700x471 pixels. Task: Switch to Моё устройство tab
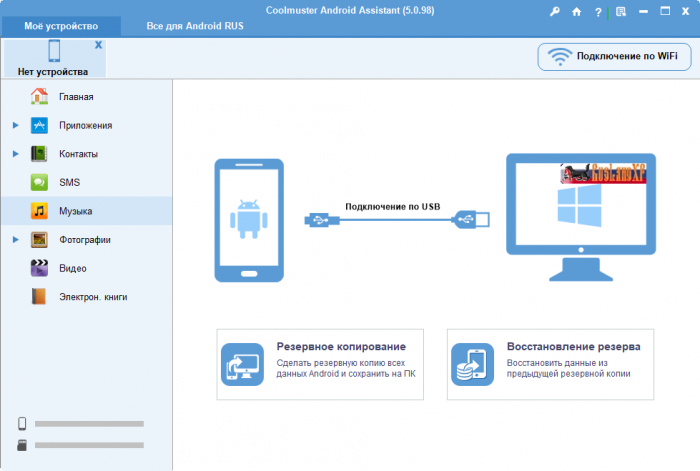61,26
